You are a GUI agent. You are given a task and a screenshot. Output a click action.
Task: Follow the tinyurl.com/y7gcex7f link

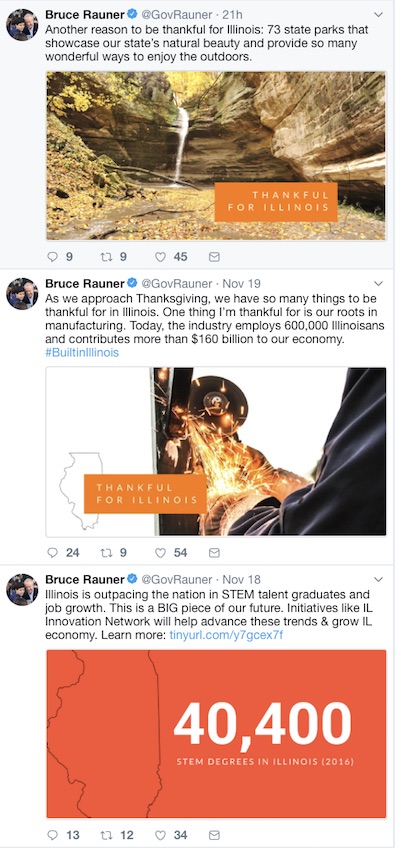pos(226,635)
